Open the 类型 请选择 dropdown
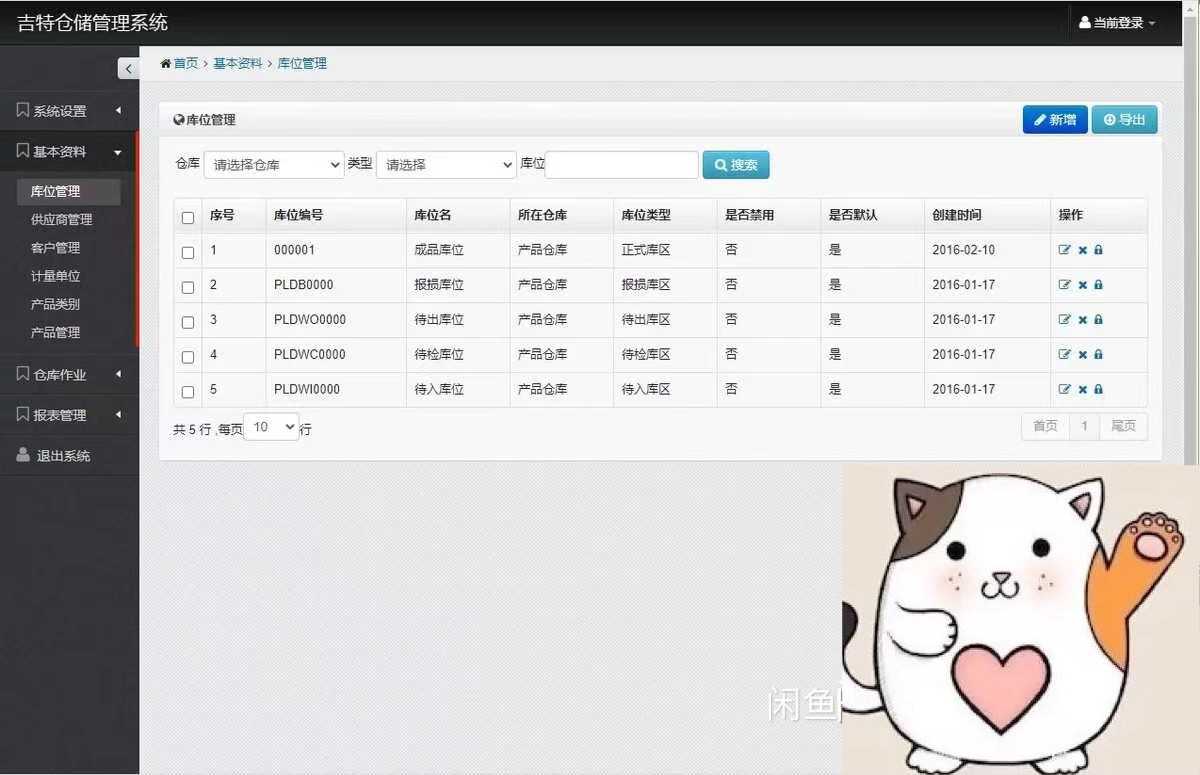Image resolution: width=1200 pixels, height=775 pixels. point(446,165)
